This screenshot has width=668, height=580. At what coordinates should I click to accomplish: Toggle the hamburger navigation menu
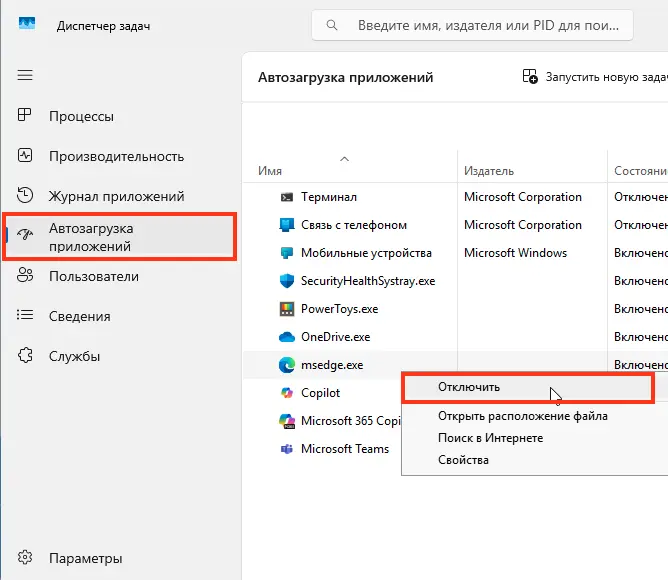(x=25, y=75)
